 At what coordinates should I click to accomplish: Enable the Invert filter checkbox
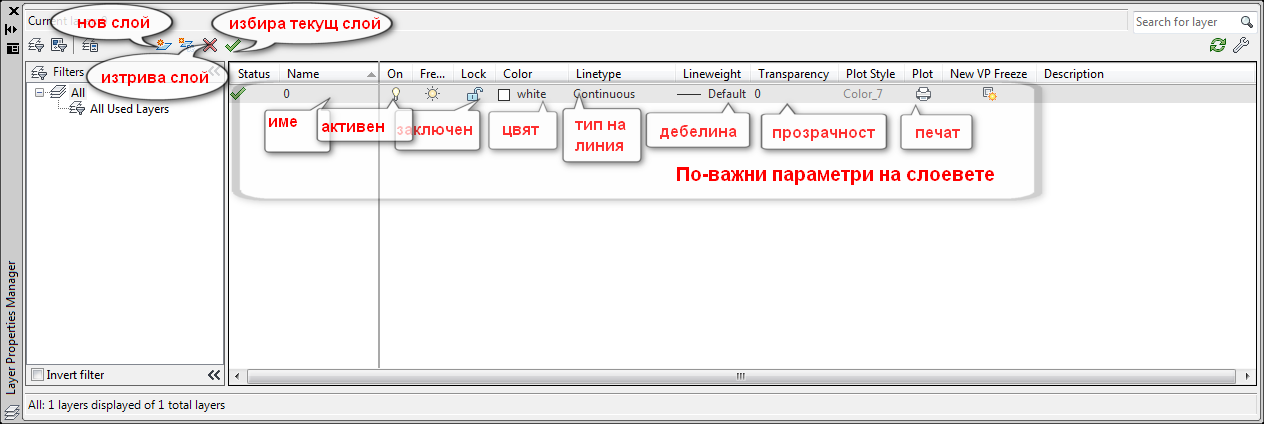point(38,375)
